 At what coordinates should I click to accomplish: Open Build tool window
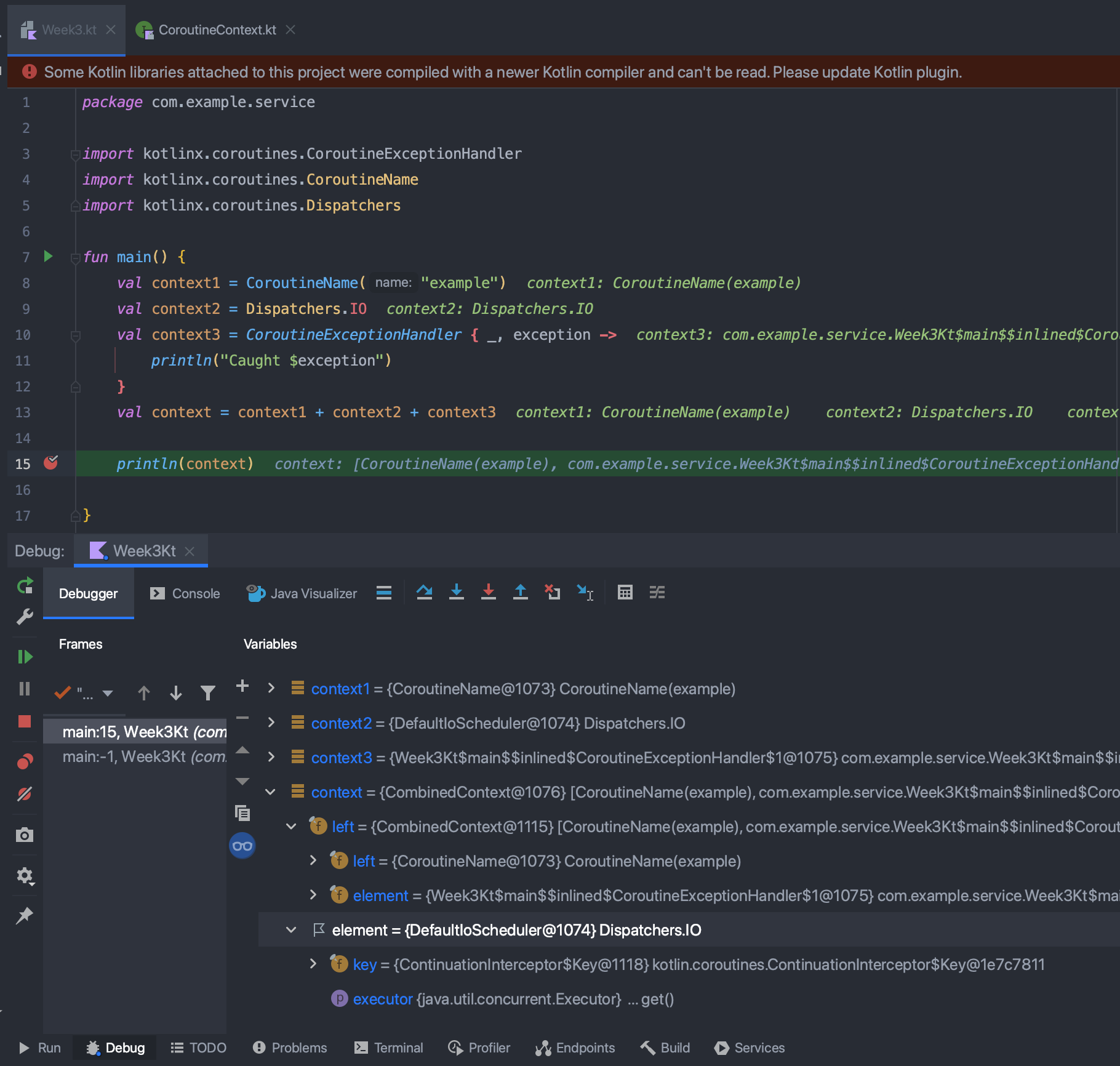pos(665,1048)
